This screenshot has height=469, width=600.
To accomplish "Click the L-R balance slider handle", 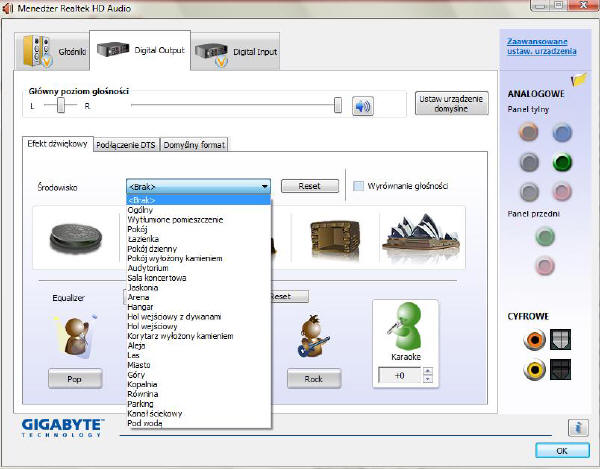I will click(60, 105).
